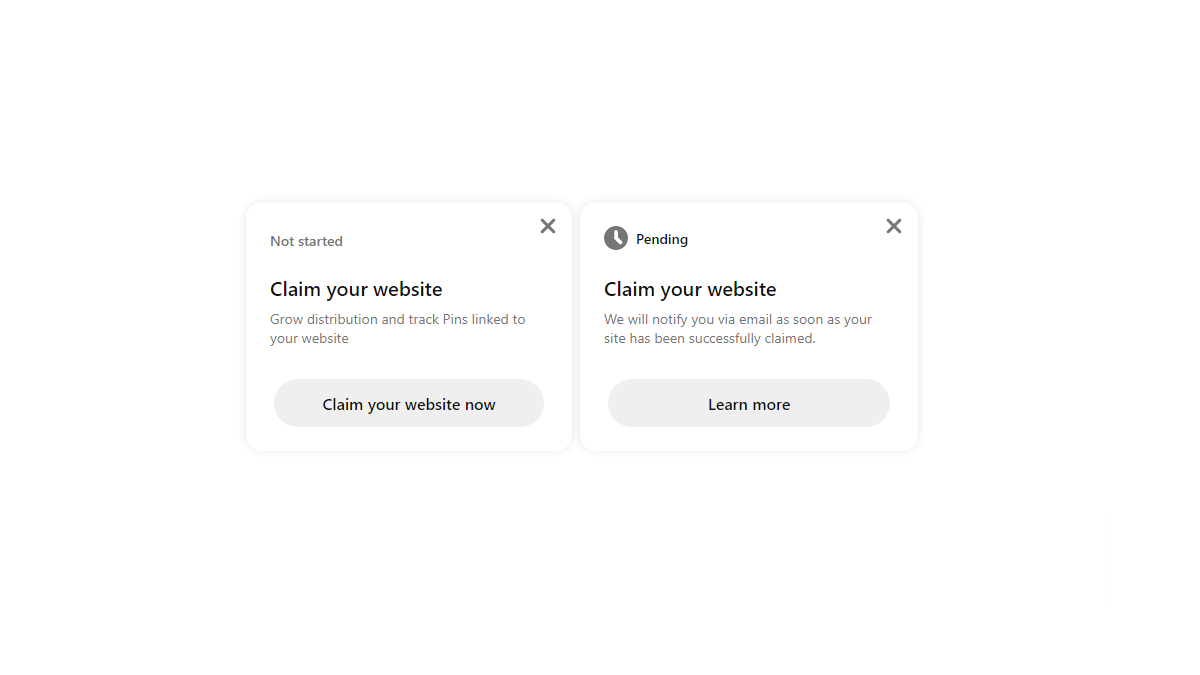Open Learn more about pending claim
Image resolution: width=1200 pixels, height=675 pixels.
(x=749, y=403)
